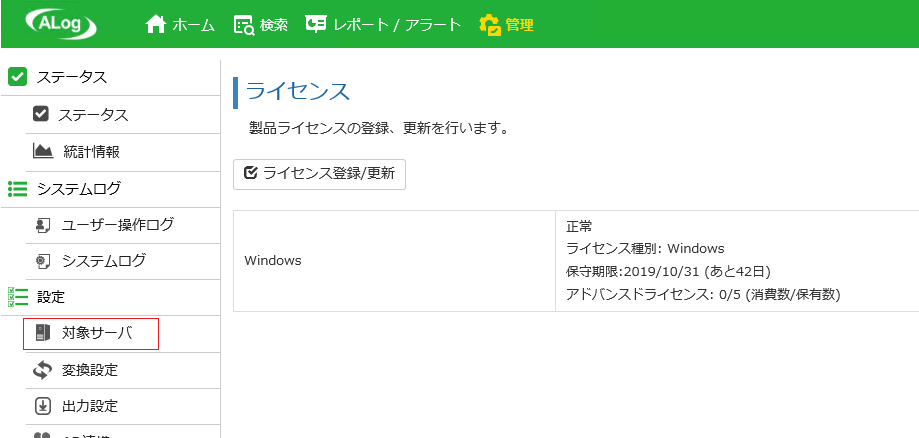Click the ALog logo
919x438 pixels.
61,24
